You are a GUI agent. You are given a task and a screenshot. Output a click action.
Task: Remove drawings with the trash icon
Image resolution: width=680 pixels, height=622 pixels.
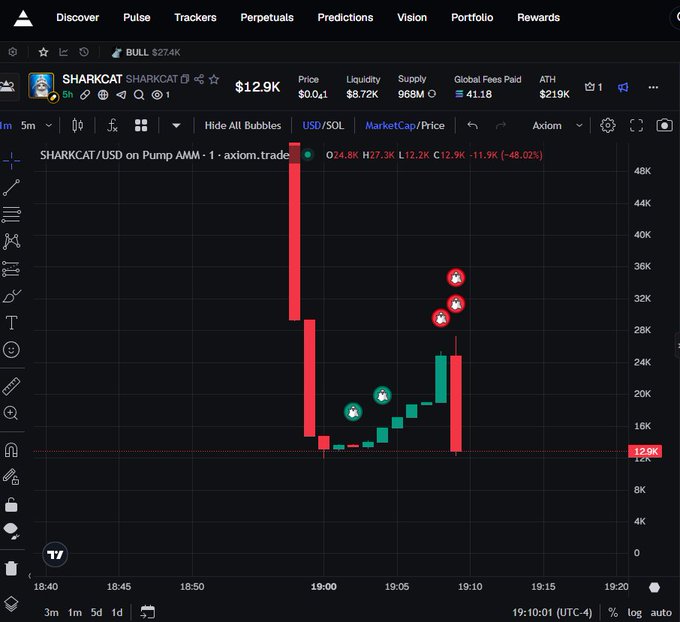(11, 568)
